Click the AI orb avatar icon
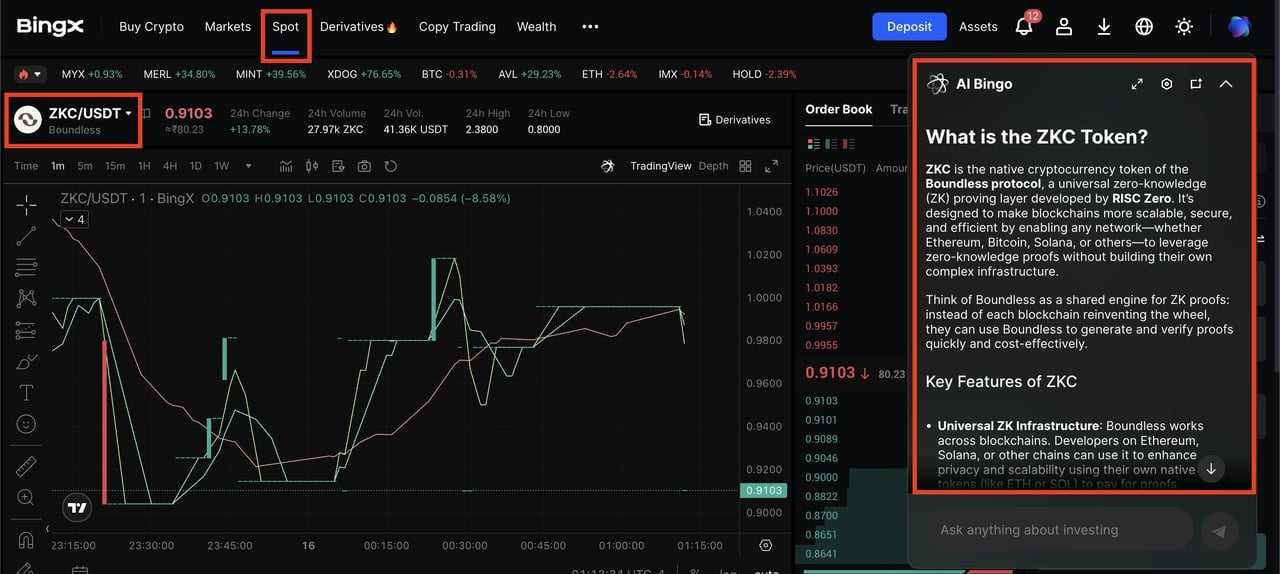This screenshot has width=1280, height=574. point(1239,27)
